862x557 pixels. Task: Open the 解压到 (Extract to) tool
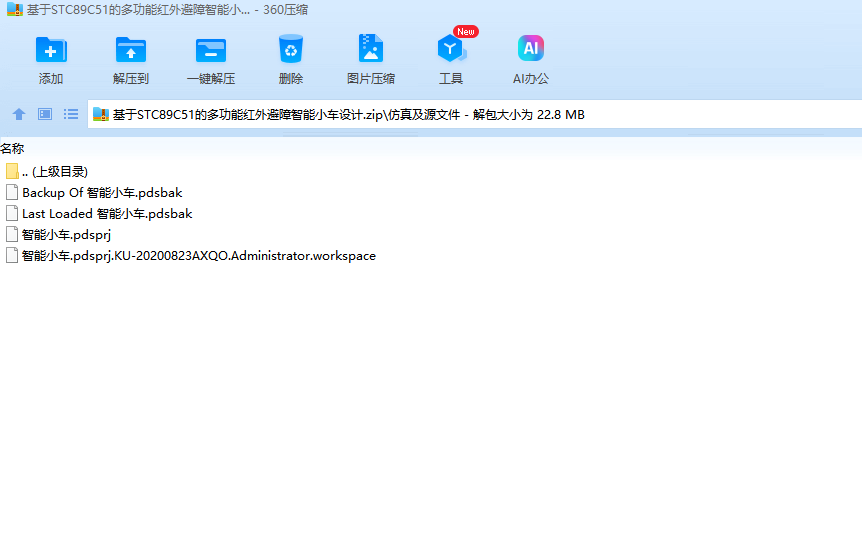tap(130, 59)
